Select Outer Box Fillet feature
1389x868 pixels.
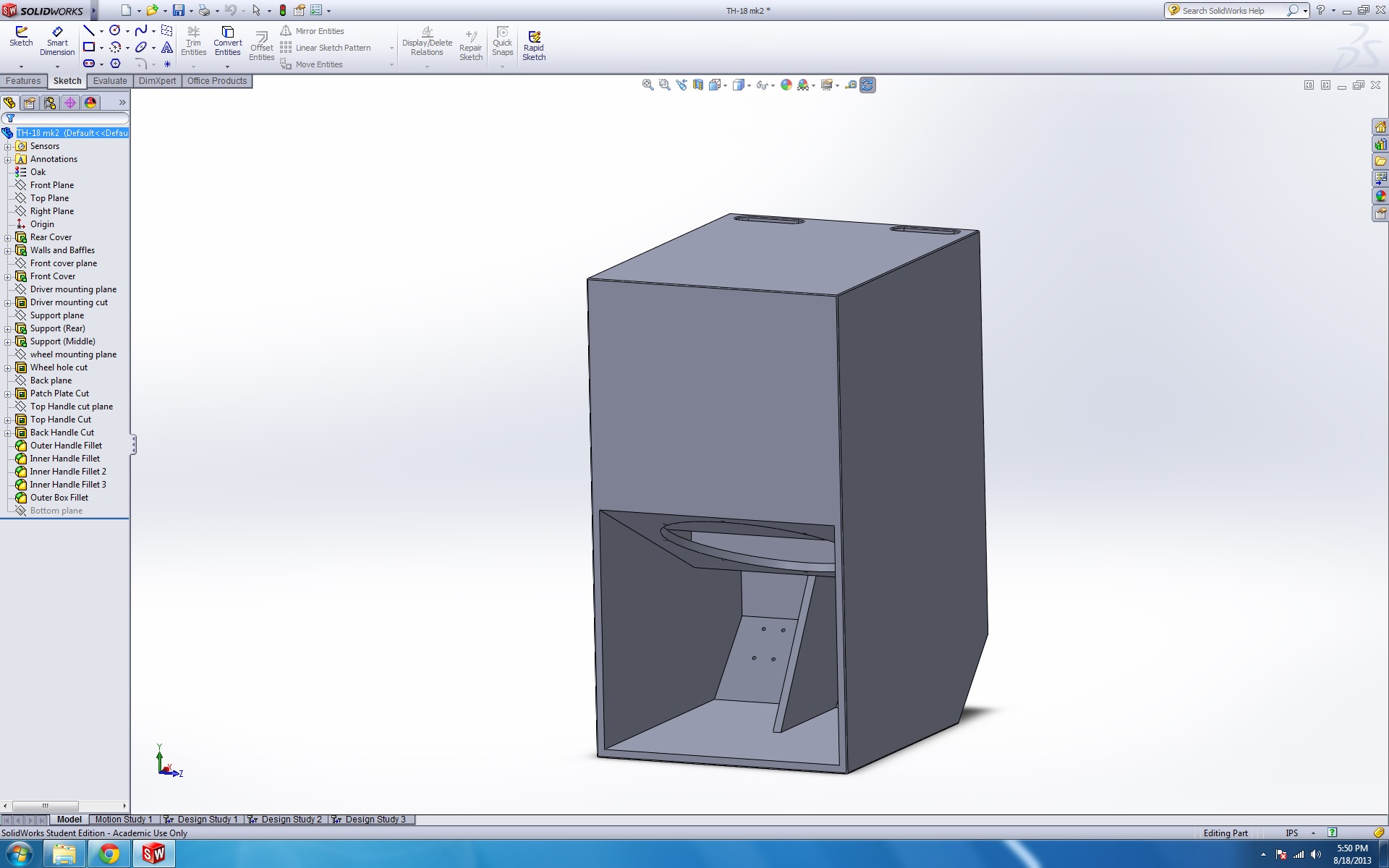(59, 498)
